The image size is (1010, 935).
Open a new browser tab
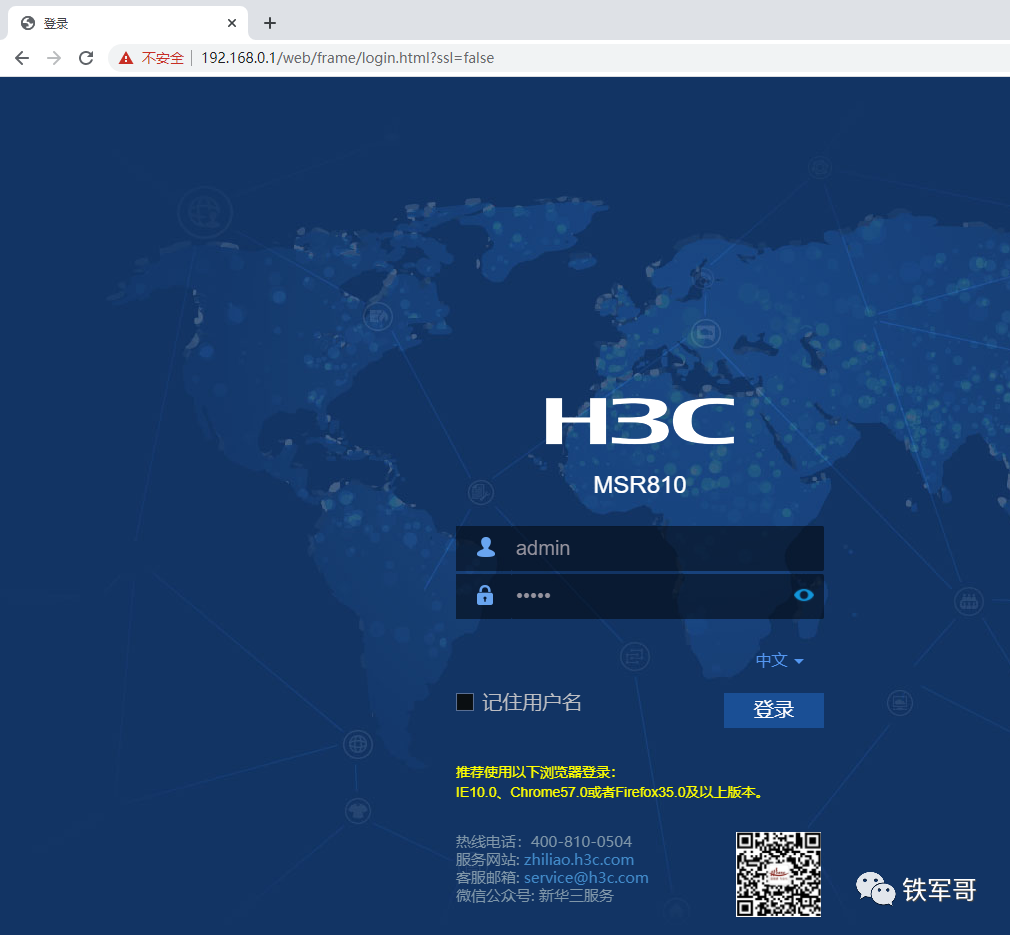point(269,23)
